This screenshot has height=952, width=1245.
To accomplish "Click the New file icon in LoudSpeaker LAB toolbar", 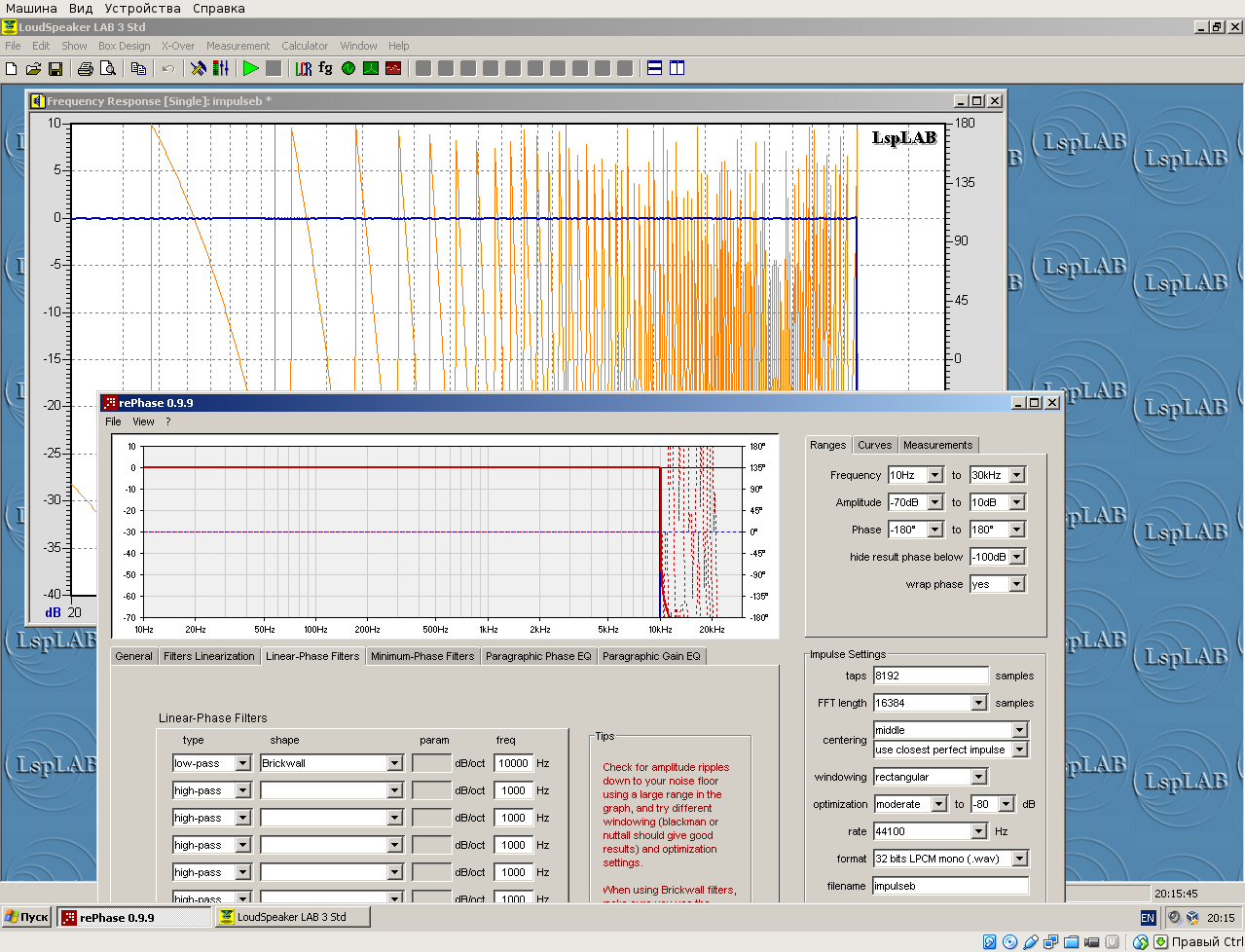I will 12,68.
